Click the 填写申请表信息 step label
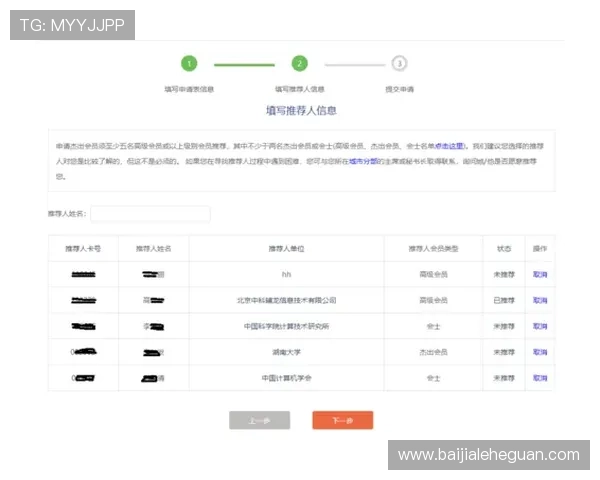The image size is (600, 480). (x=189, y=89)
